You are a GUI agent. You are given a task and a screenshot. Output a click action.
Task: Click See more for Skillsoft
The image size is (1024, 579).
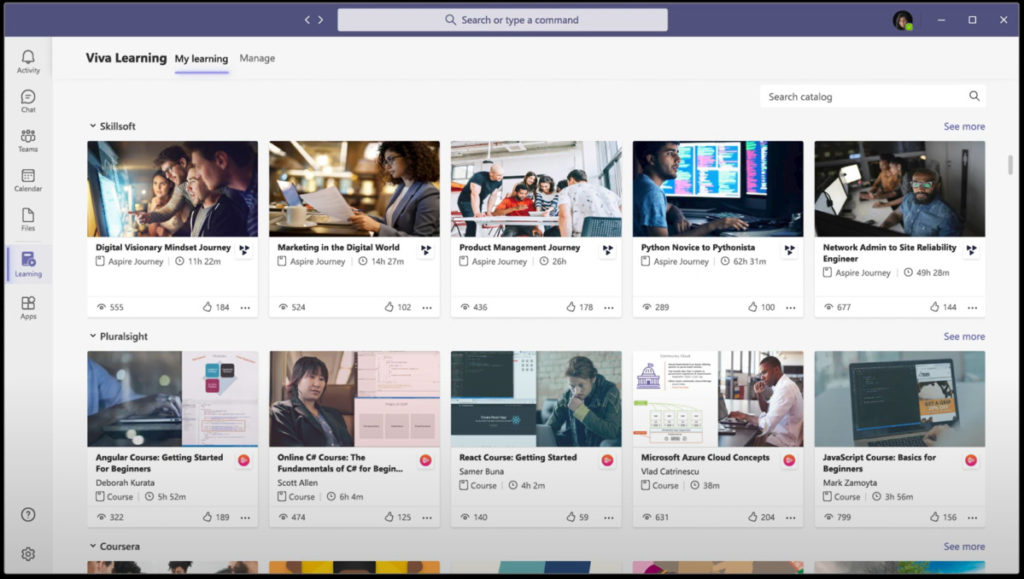coord(964,127)
